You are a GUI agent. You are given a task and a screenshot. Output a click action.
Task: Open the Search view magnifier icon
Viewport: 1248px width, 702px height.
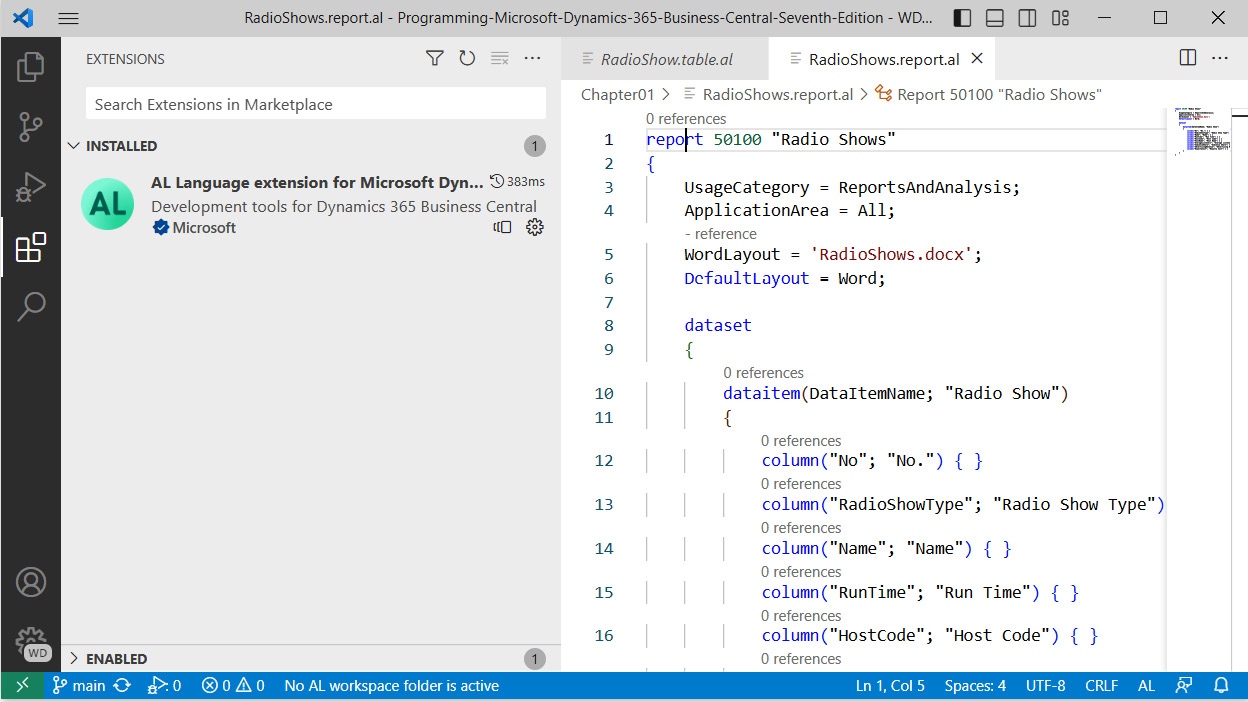coord(30,306)
